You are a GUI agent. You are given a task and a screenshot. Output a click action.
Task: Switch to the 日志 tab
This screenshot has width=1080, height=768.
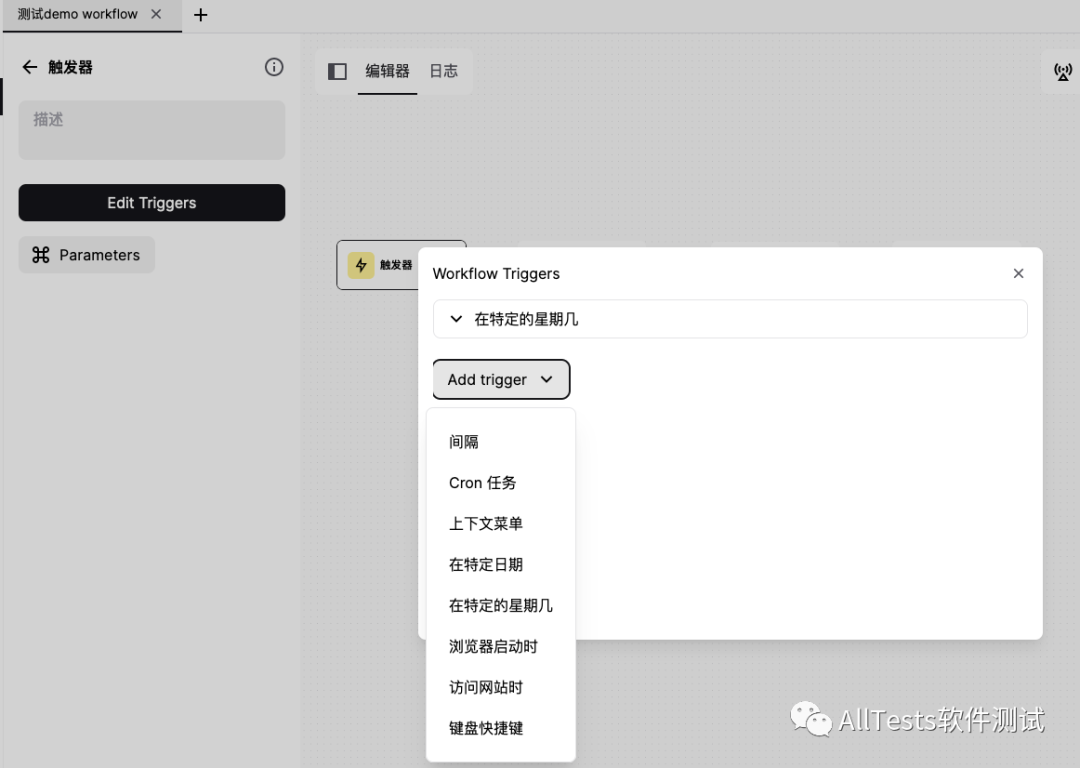coord(443,71)
